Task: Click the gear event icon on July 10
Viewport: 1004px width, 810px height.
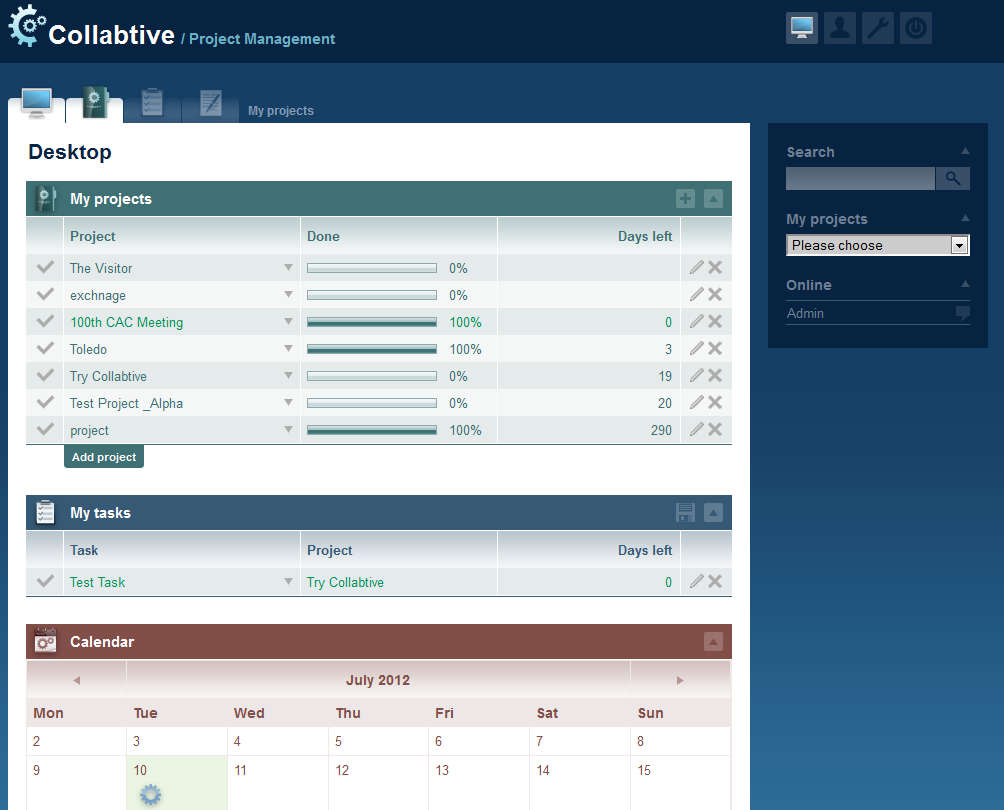Action: coord(151,795)
